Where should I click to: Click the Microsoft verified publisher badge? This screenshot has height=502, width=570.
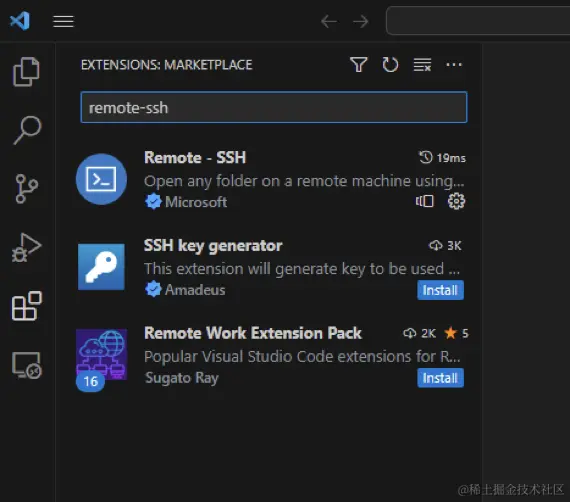tap(153, 202)
